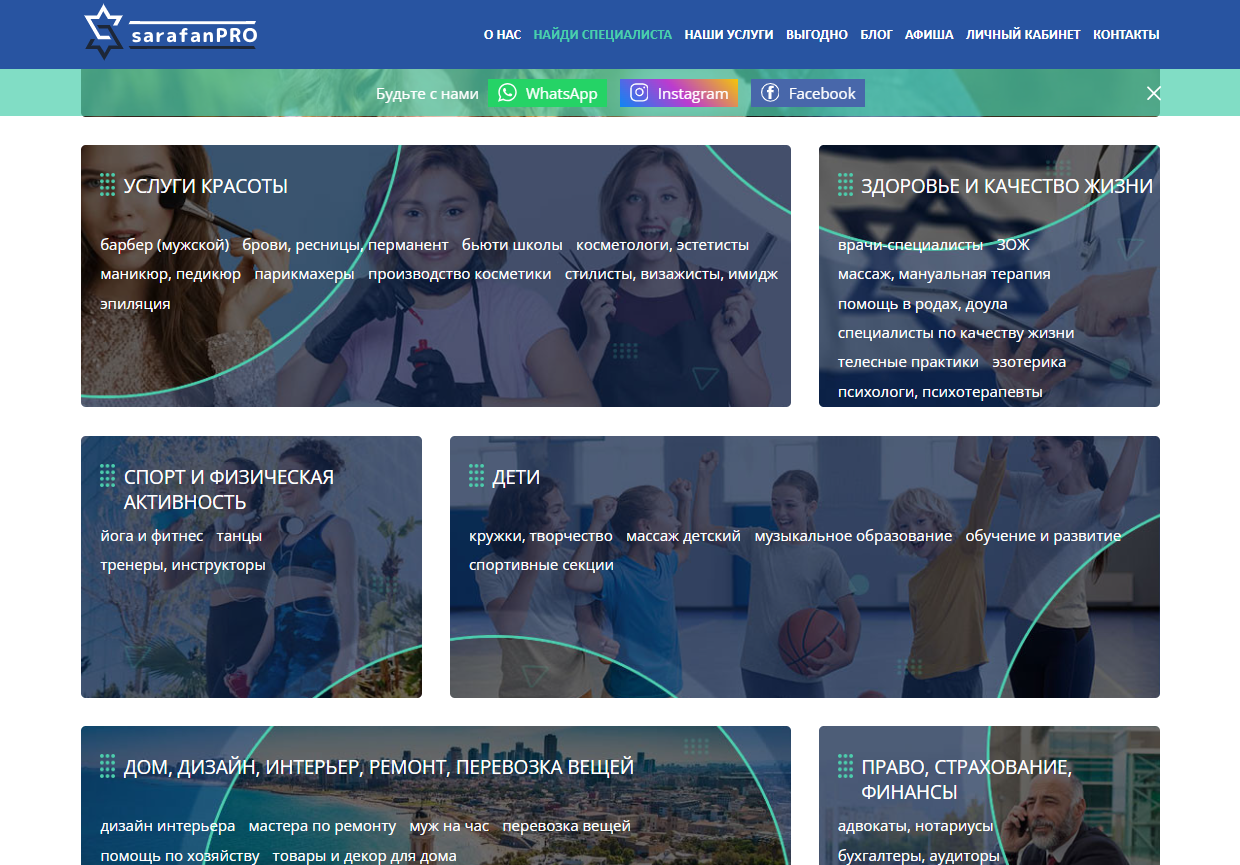This screenshot has height=865, width=1240.
Task: Click dotted grid icon beside ДЕТИ
Action: coord(477,476)
